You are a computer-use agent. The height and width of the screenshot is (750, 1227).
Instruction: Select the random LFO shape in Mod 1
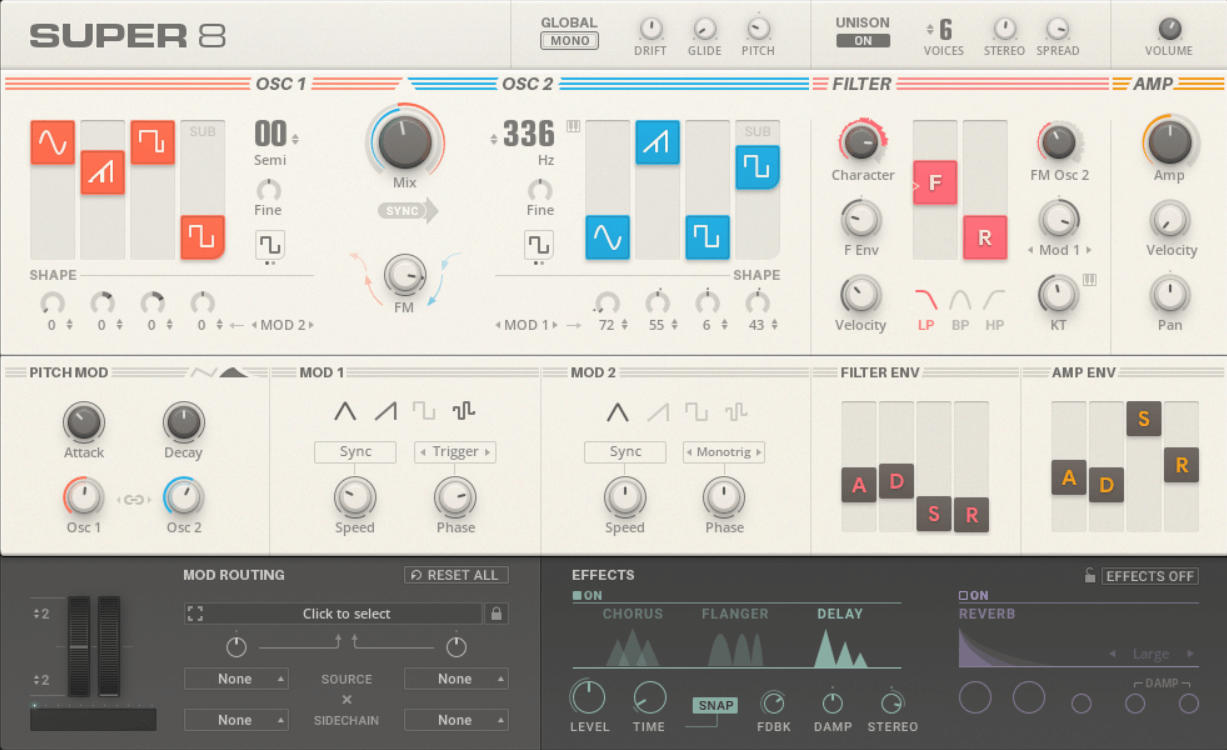click(x=463, y=411)
